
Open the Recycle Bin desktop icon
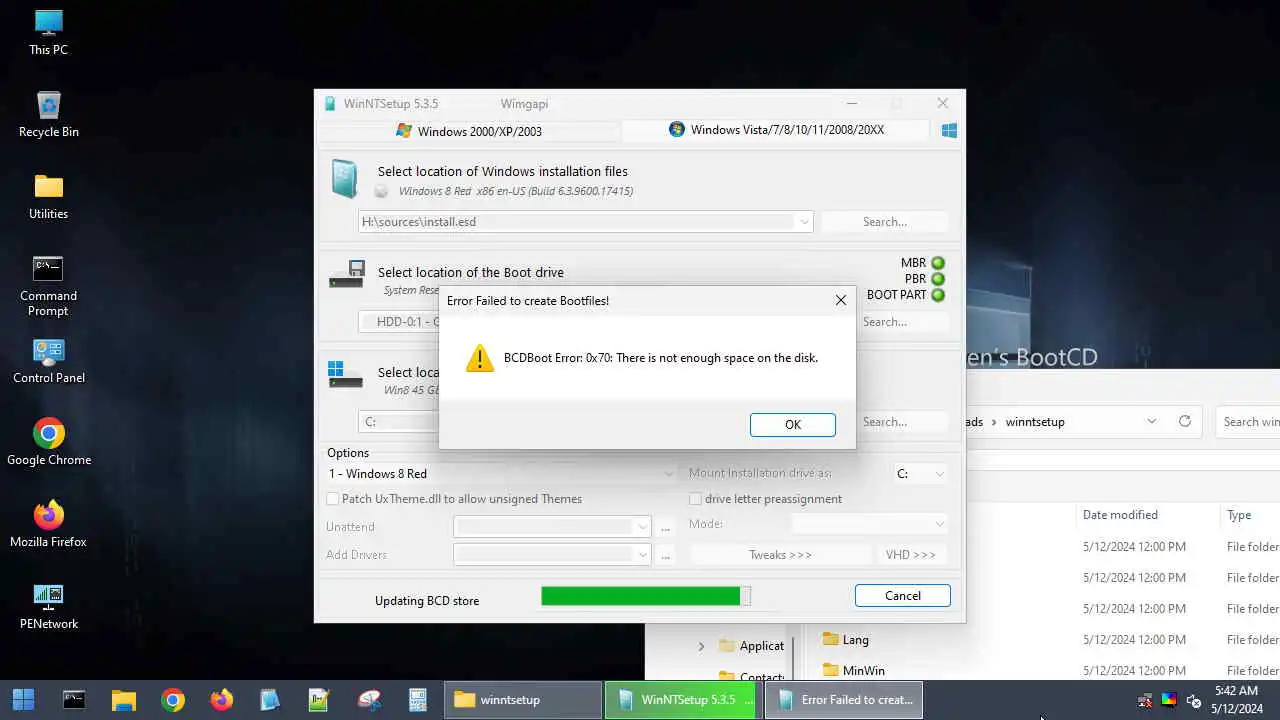pyautogui.click(x=48, y=114)
